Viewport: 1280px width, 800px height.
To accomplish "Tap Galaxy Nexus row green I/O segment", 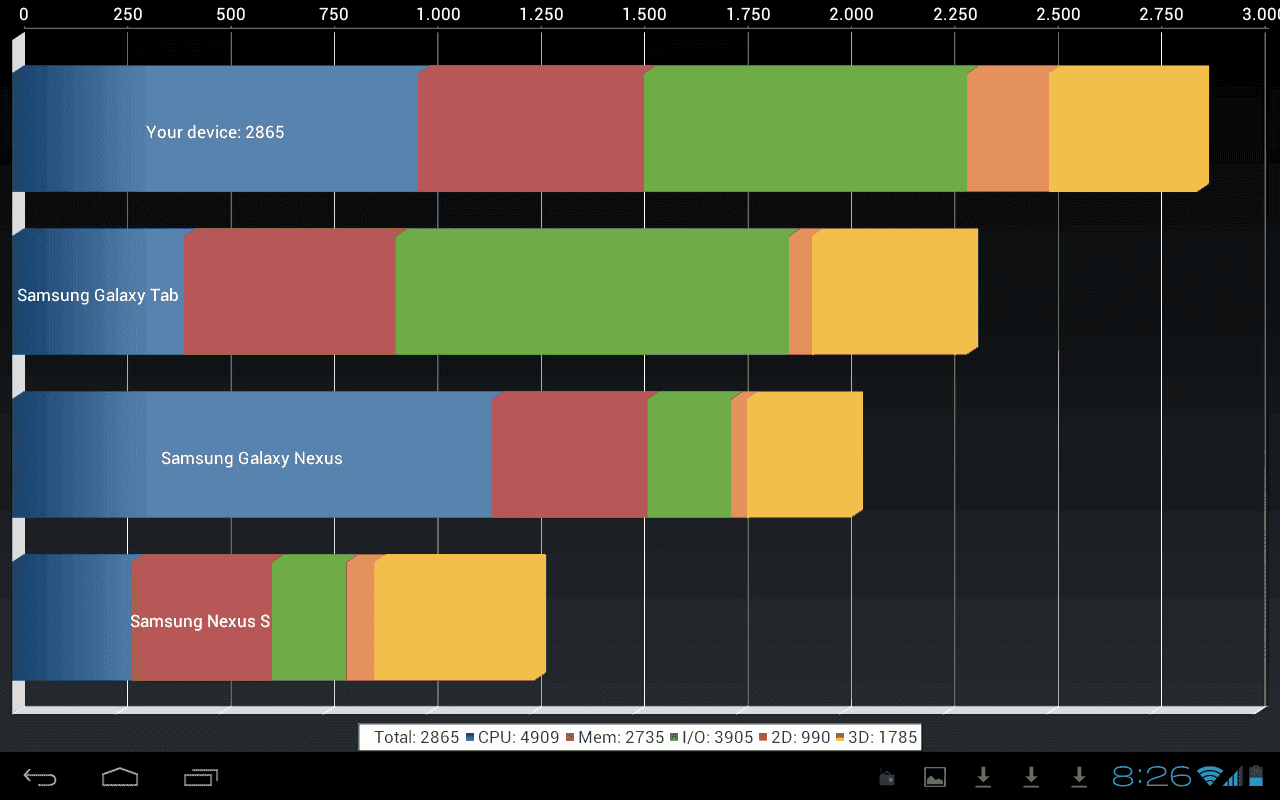I will click(x=689, y=455).
